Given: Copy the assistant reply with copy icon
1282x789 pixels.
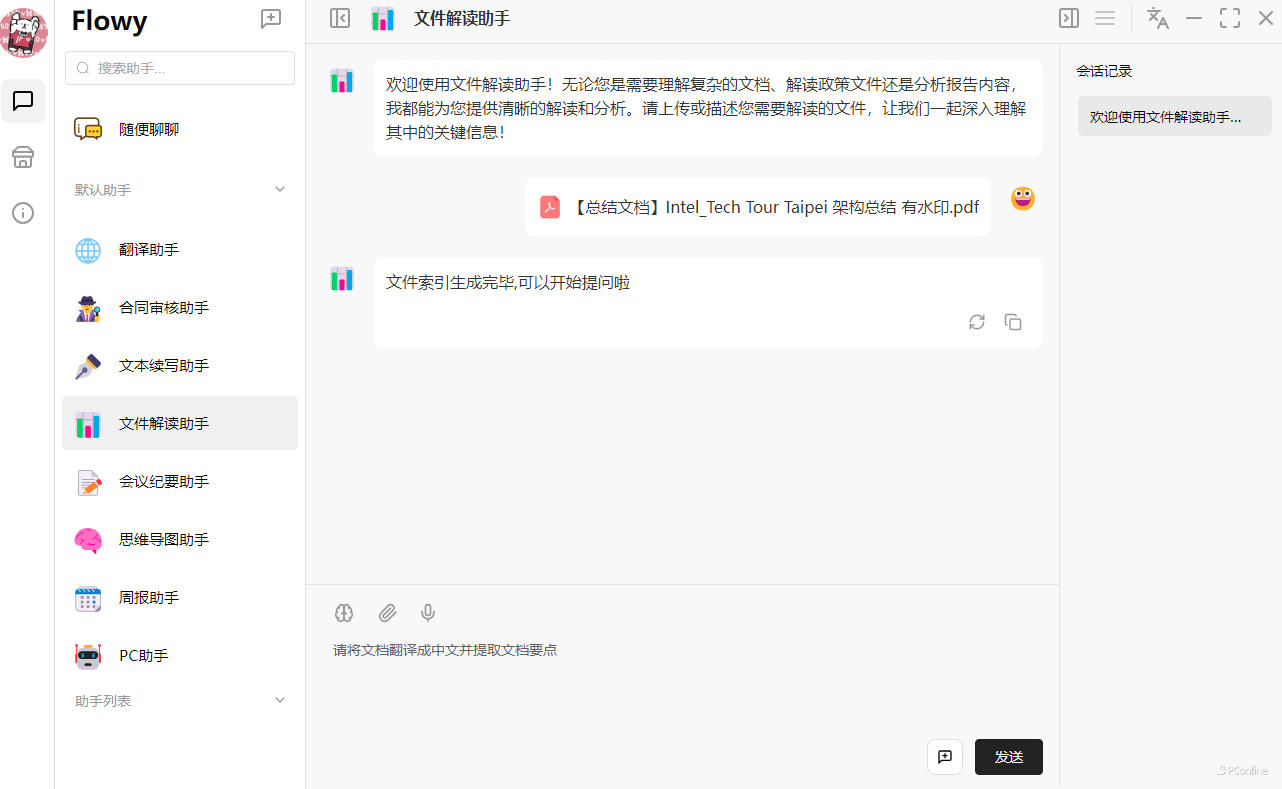Looking at the screenshot, I should pos(1013,322).
